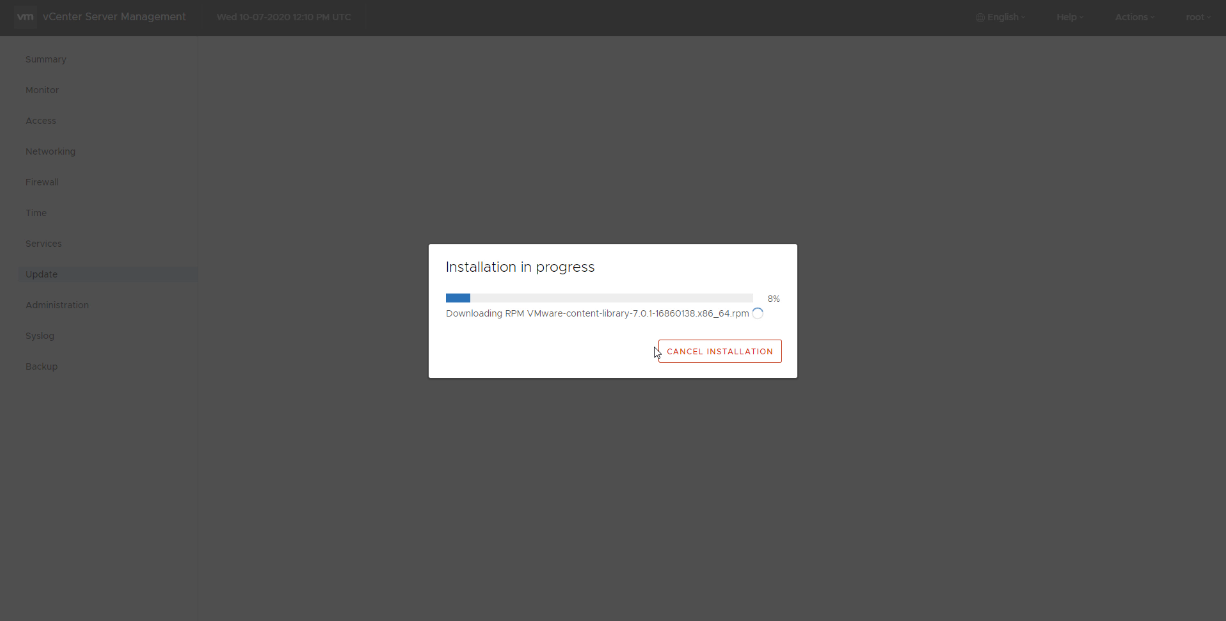
Task: Open the Backup page in sidebar
Action: coord(41,366)
